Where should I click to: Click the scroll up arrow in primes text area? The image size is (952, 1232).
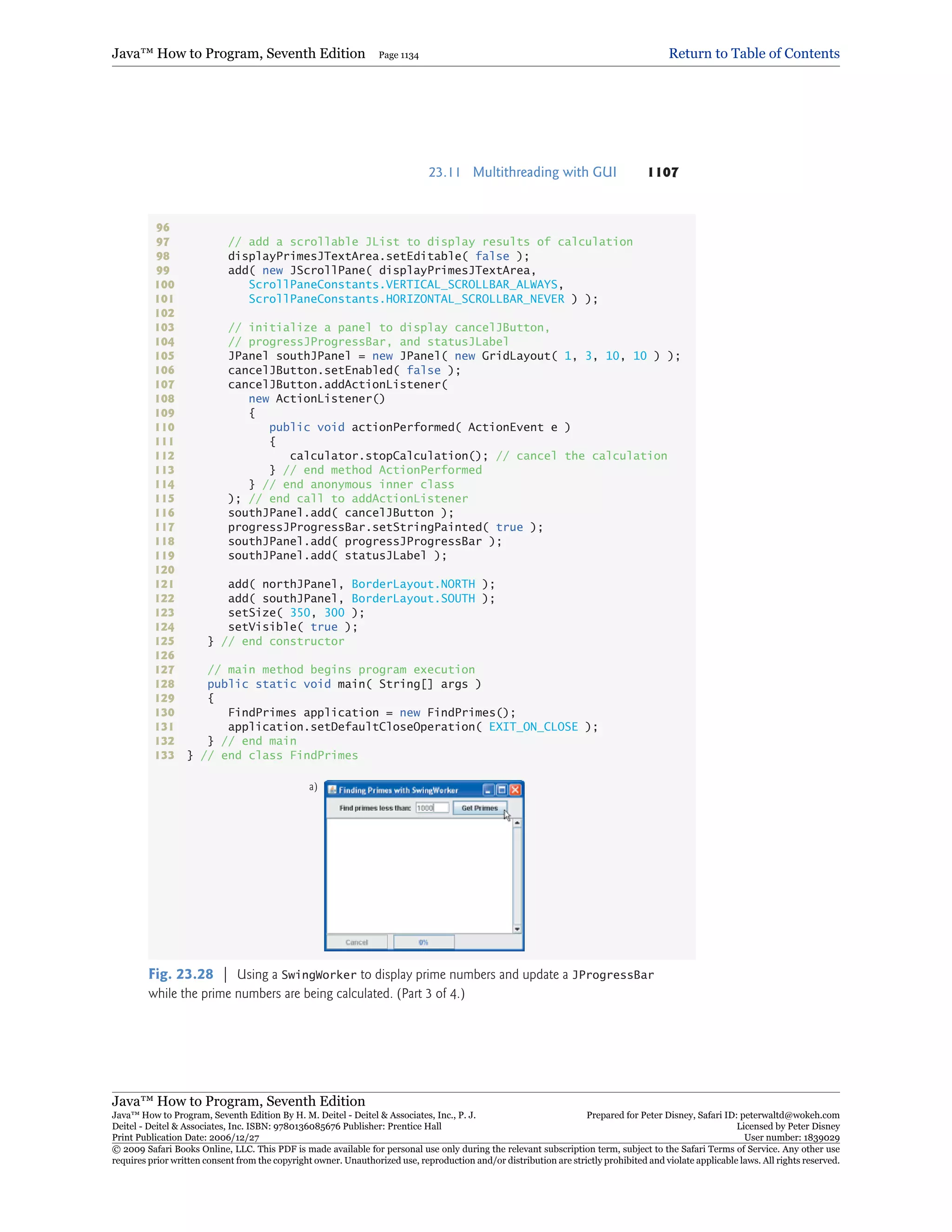(516, 823)
